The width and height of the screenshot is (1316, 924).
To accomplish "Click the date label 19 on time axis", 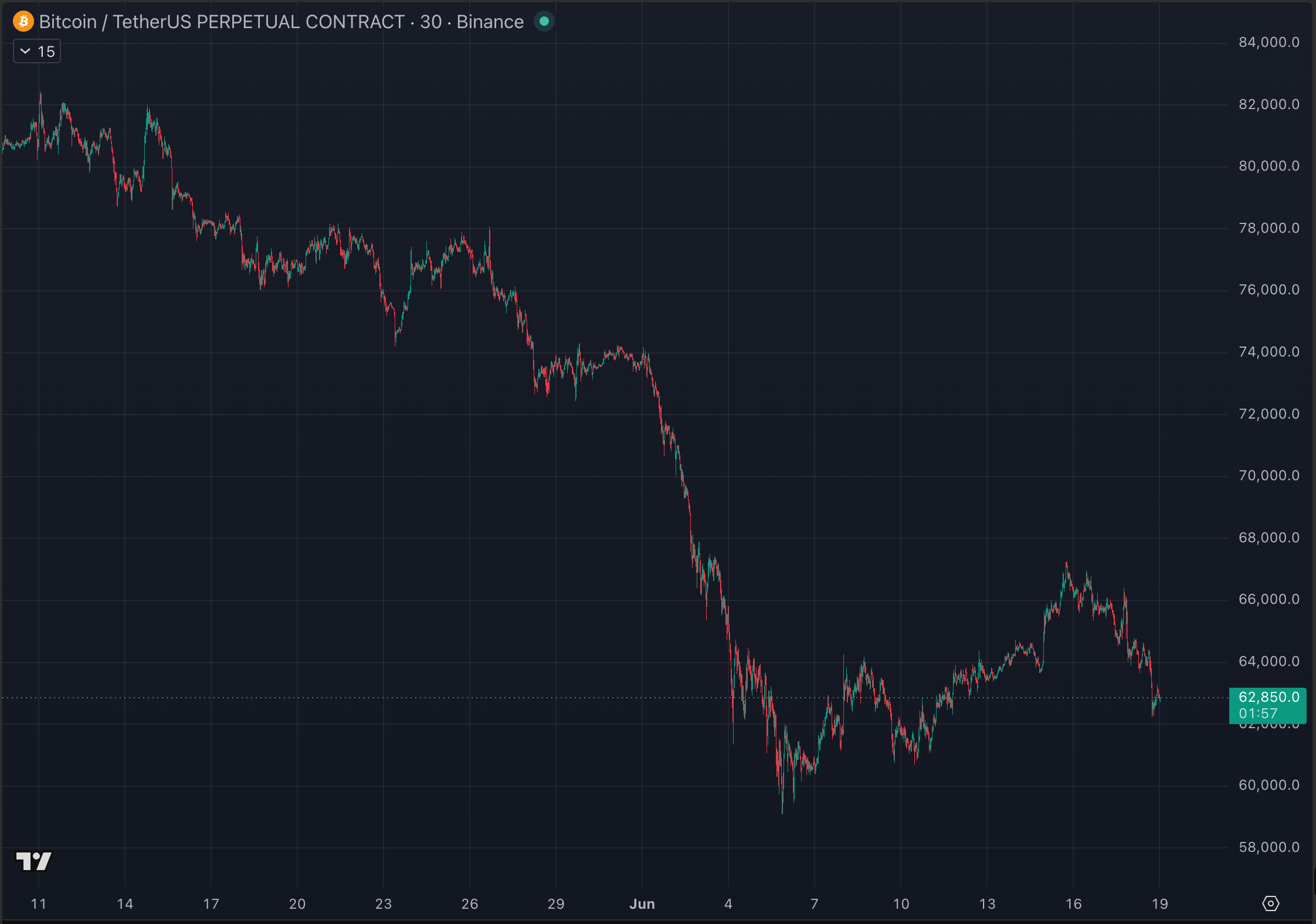I will pos(1159,904).
